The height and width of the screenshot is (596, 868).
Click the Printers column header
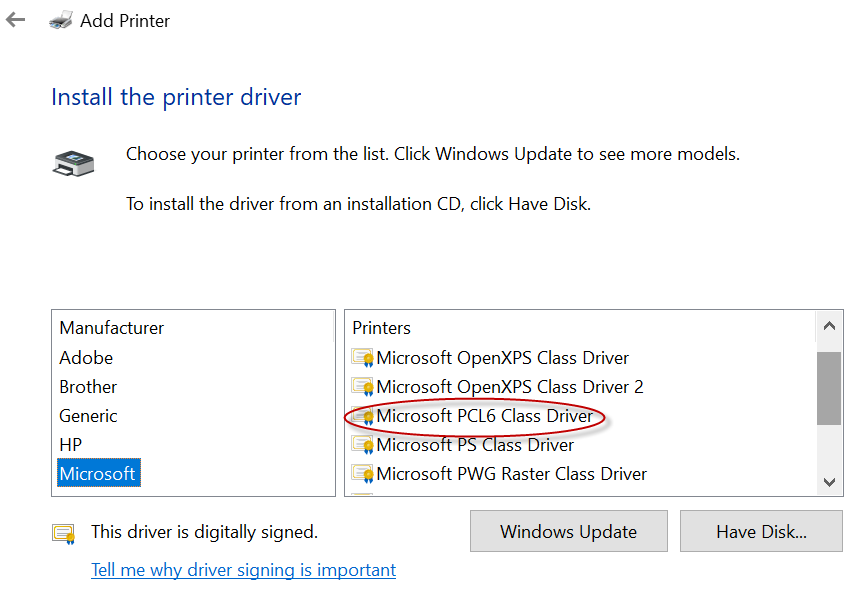(381, 328)
